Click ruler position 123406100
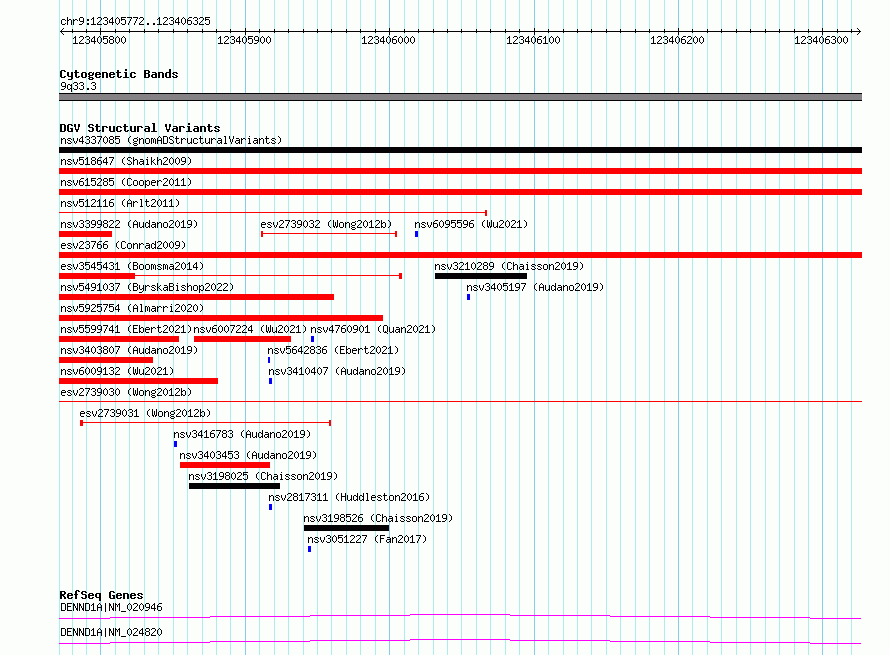Viewport: 890px width, 655px height. click(x=533, y=40)
